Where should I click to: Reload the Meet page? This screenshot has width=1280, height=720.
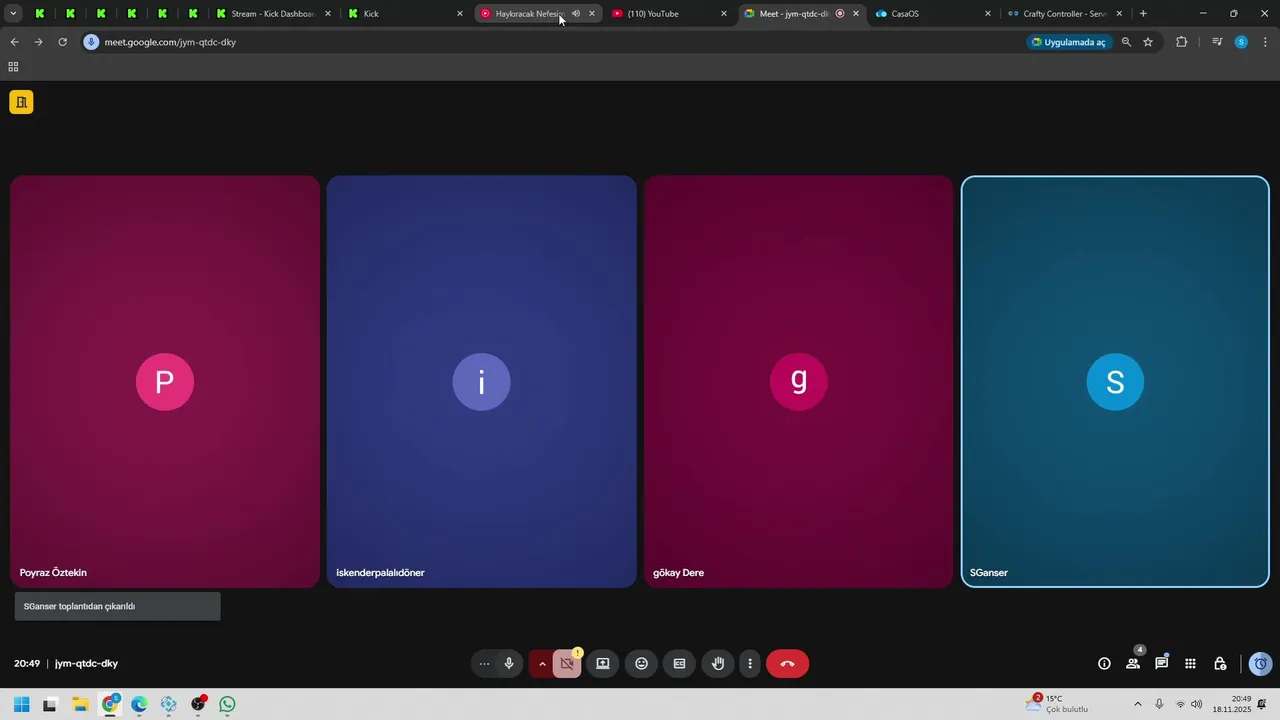point(62,42)
